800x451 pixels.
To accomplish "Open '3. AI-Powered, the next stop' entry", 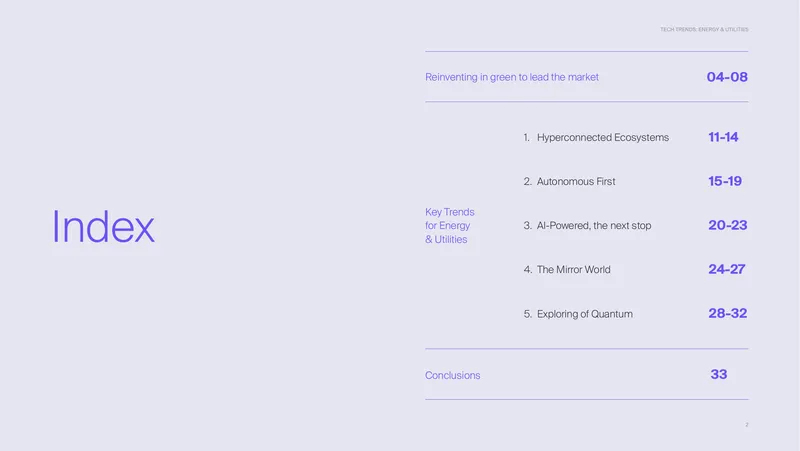I will pos(587,226).
